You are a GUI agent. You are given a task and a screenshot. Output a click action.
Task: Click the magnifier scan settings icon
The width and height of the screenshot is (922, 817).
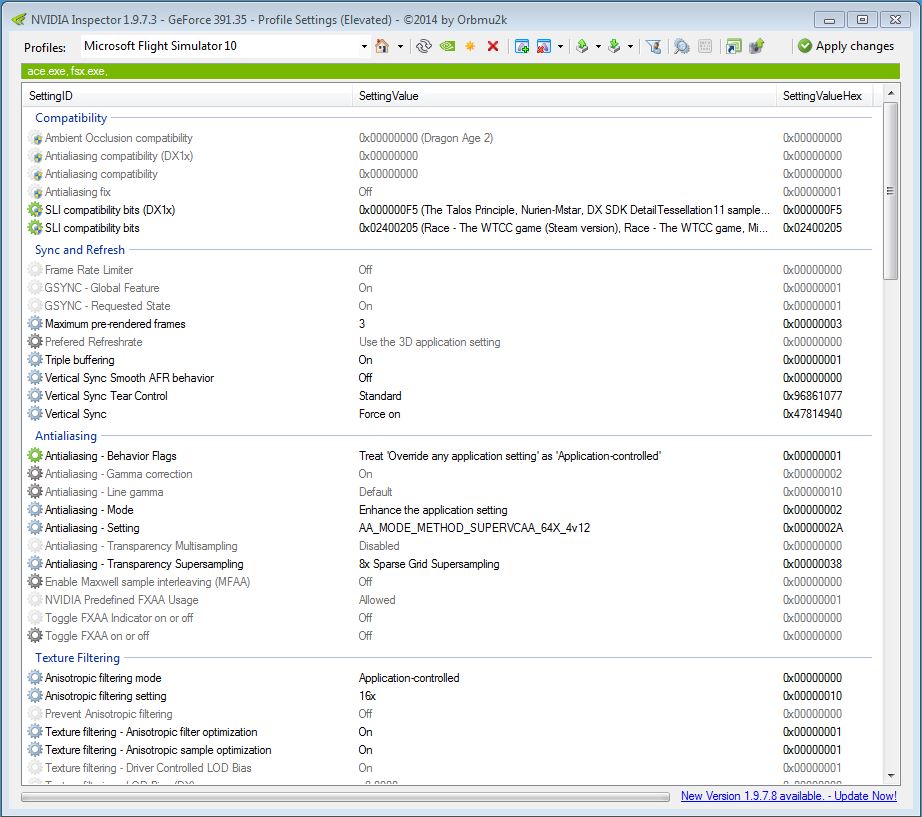tap(682, 46)
